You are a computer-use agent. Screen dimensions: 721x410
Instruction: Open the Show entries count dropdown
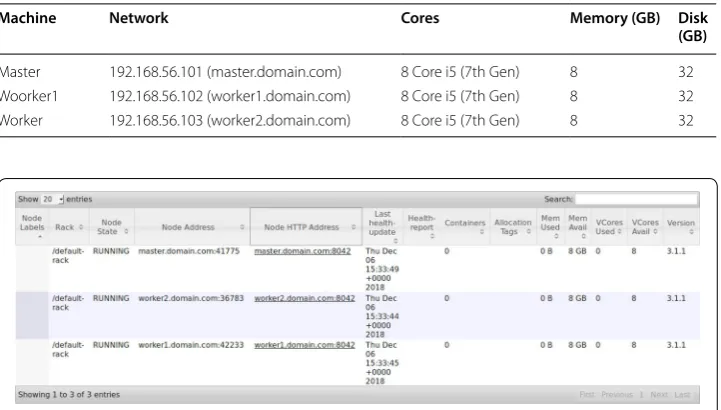[52, 199]
